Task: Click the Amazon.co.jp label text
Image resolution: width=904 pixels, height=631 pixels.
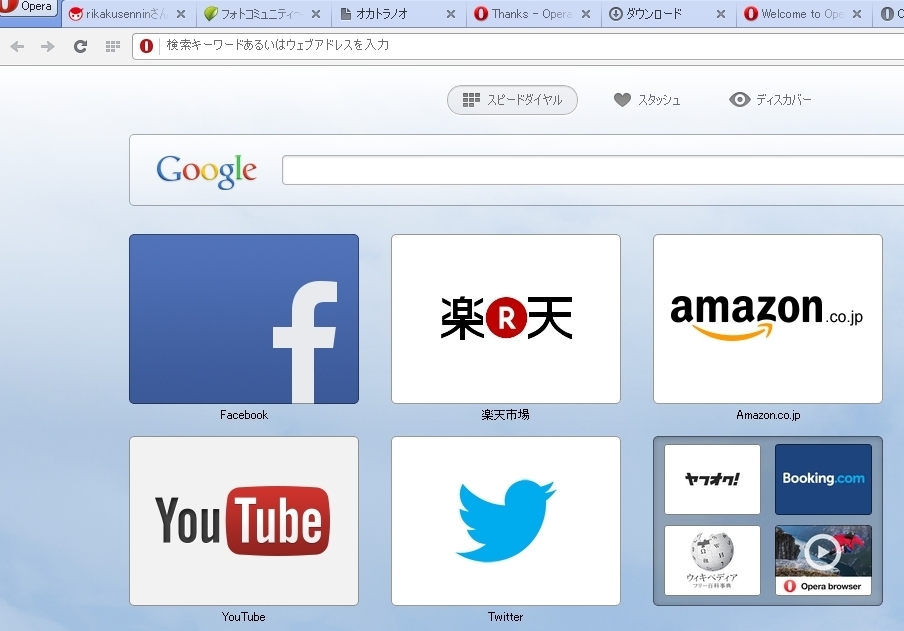Action: pyautogui.click(x=768, y=415)
